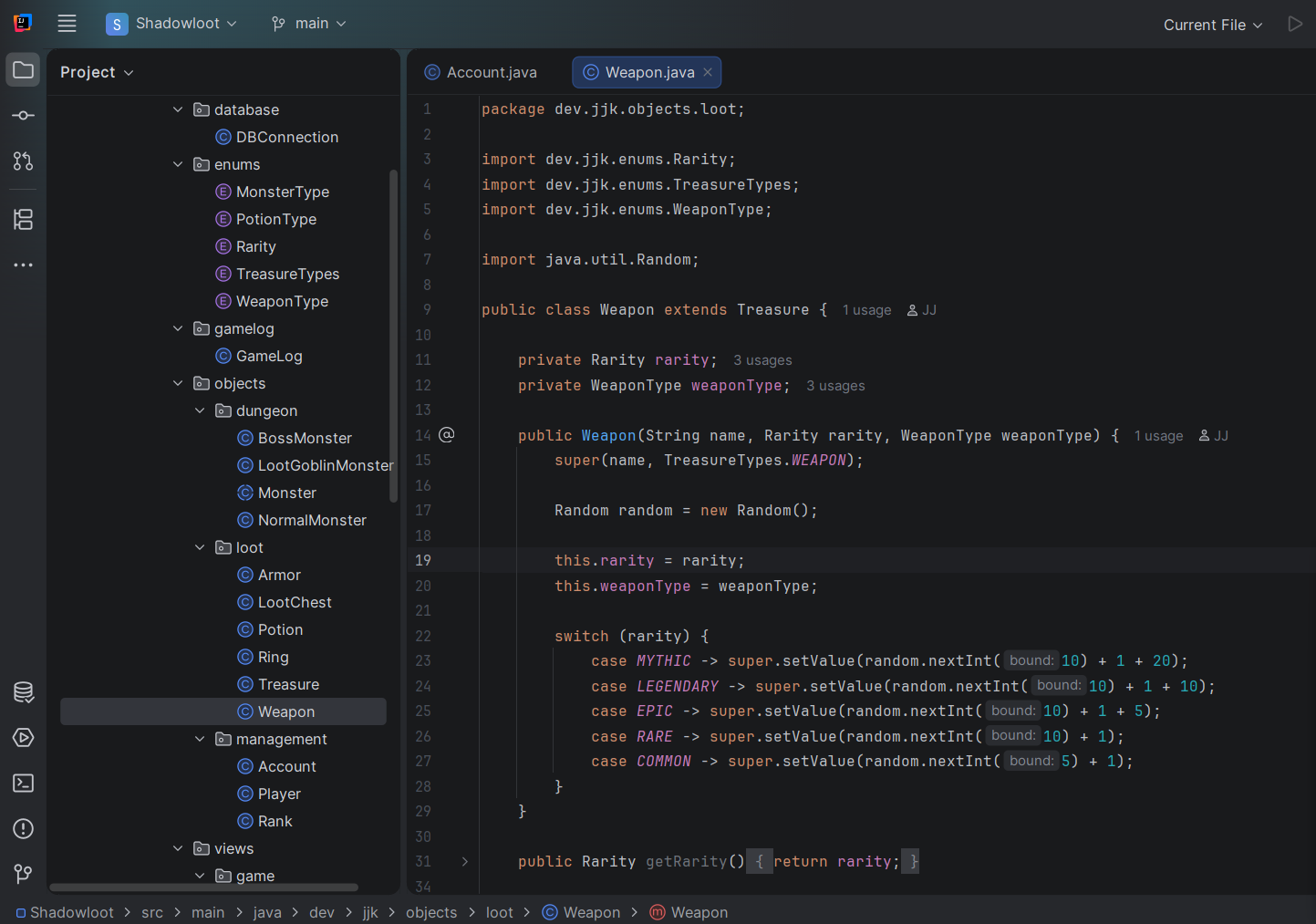Open the Project tool window folder icon
Image resolution: width=1316 pixels, height=924 pixels.
click(23, 70)
